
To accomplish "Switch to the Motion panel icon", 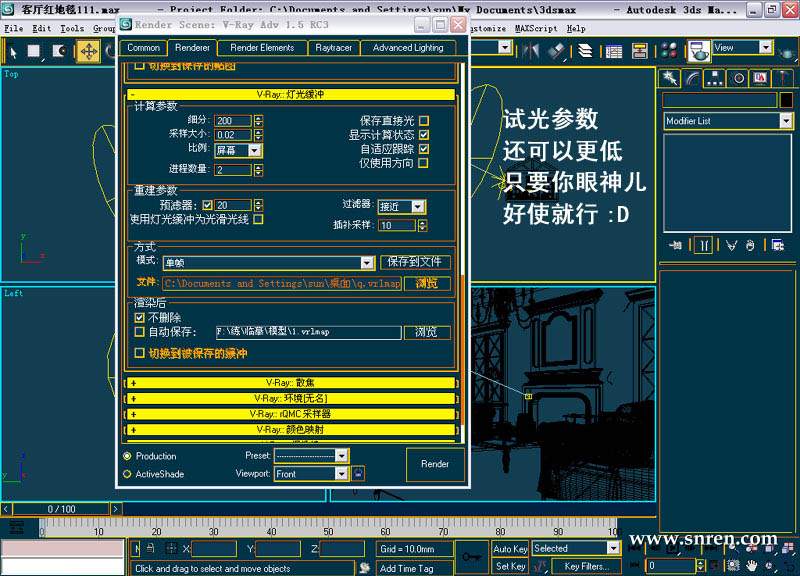I will coord(738,79).
